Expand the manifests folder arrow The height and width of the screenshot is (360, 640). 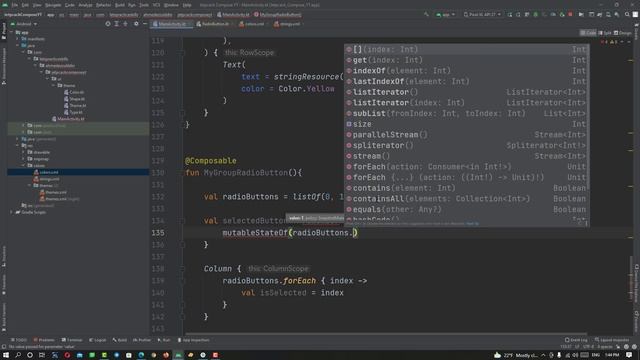[18, 39]
